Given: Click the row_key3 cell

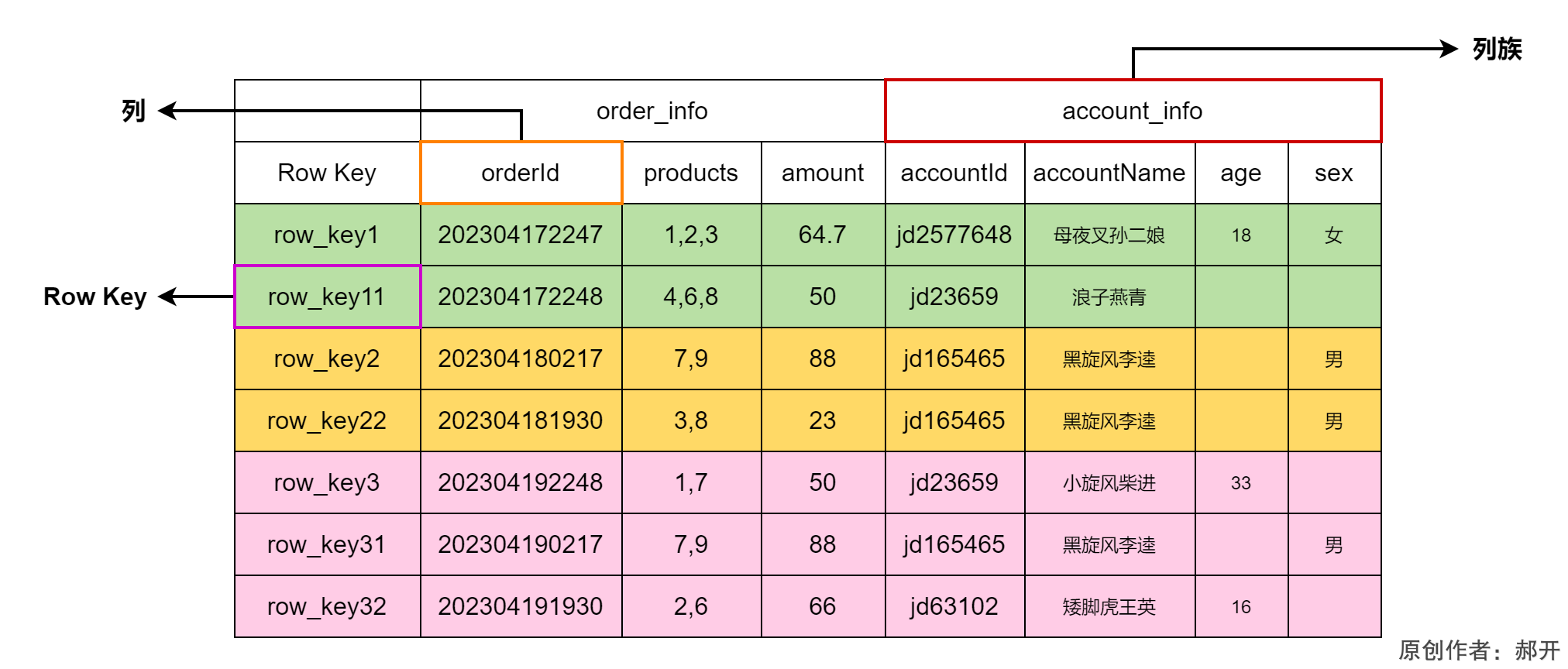Looking at the screenshot, I should (327, 482).
